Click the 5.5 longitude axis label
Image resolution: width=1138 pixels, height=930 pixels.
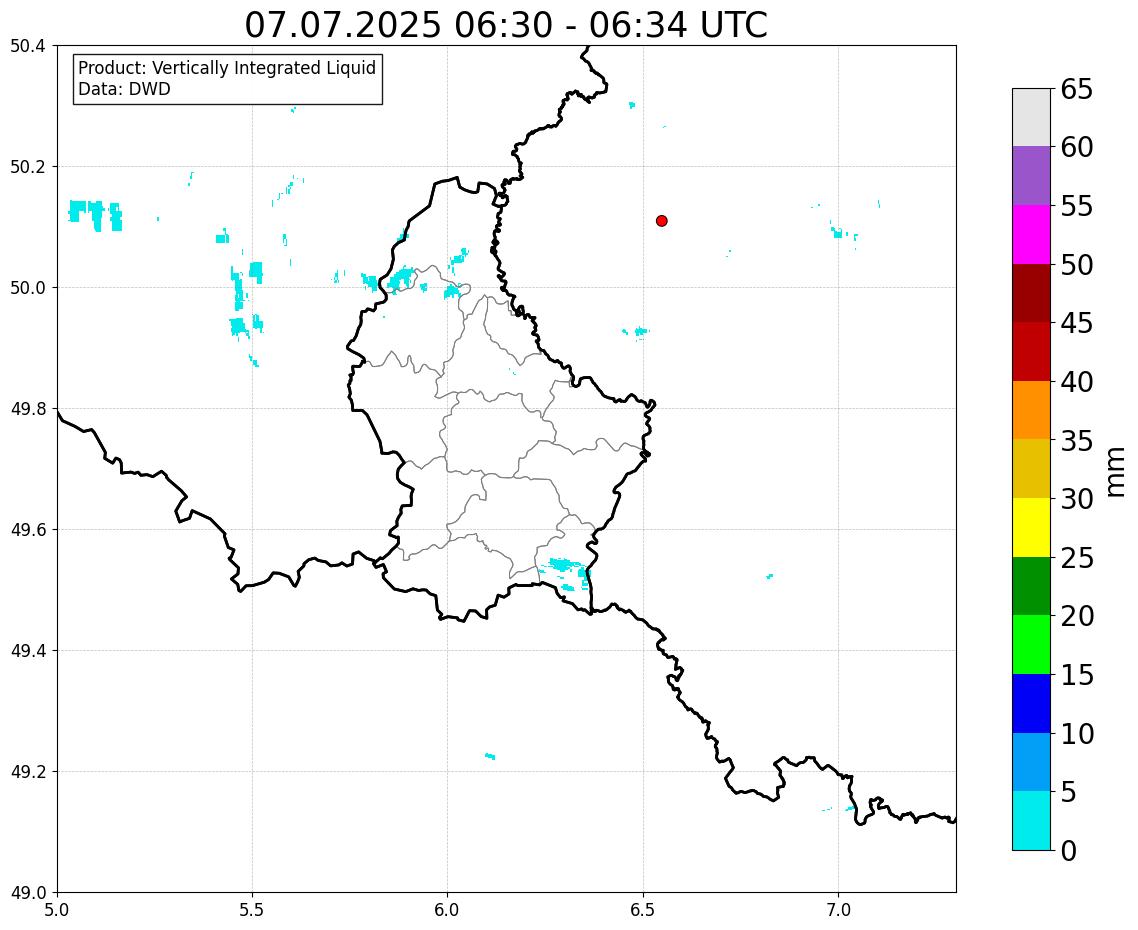coord(253,910)
